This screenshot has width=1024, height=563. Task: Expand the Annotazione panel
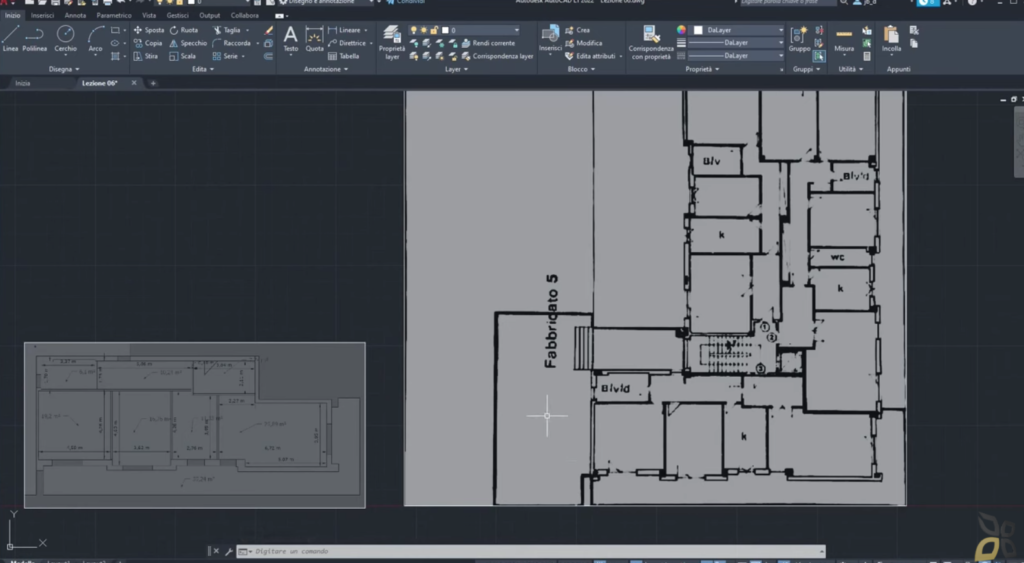326,69
